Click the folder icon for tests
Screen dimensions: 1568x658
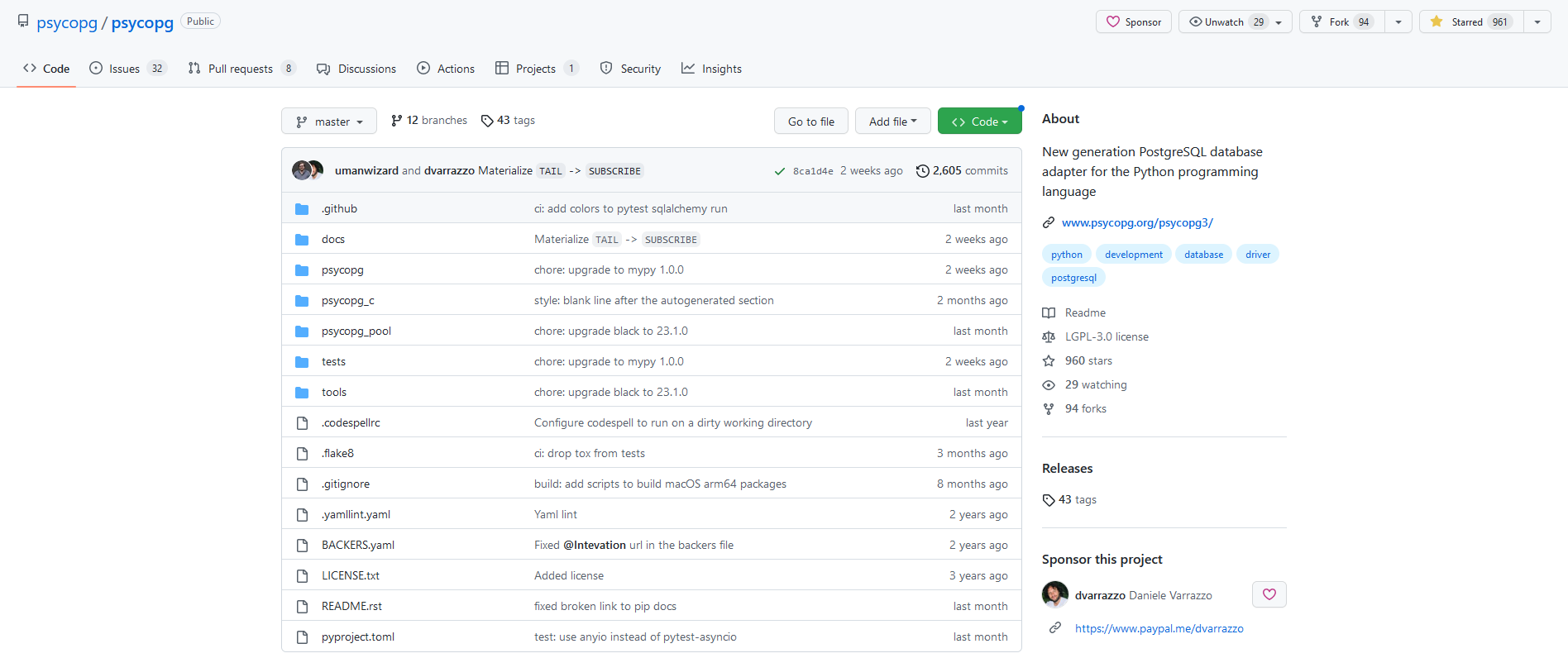pyautogui.click(x=302, y=362)
